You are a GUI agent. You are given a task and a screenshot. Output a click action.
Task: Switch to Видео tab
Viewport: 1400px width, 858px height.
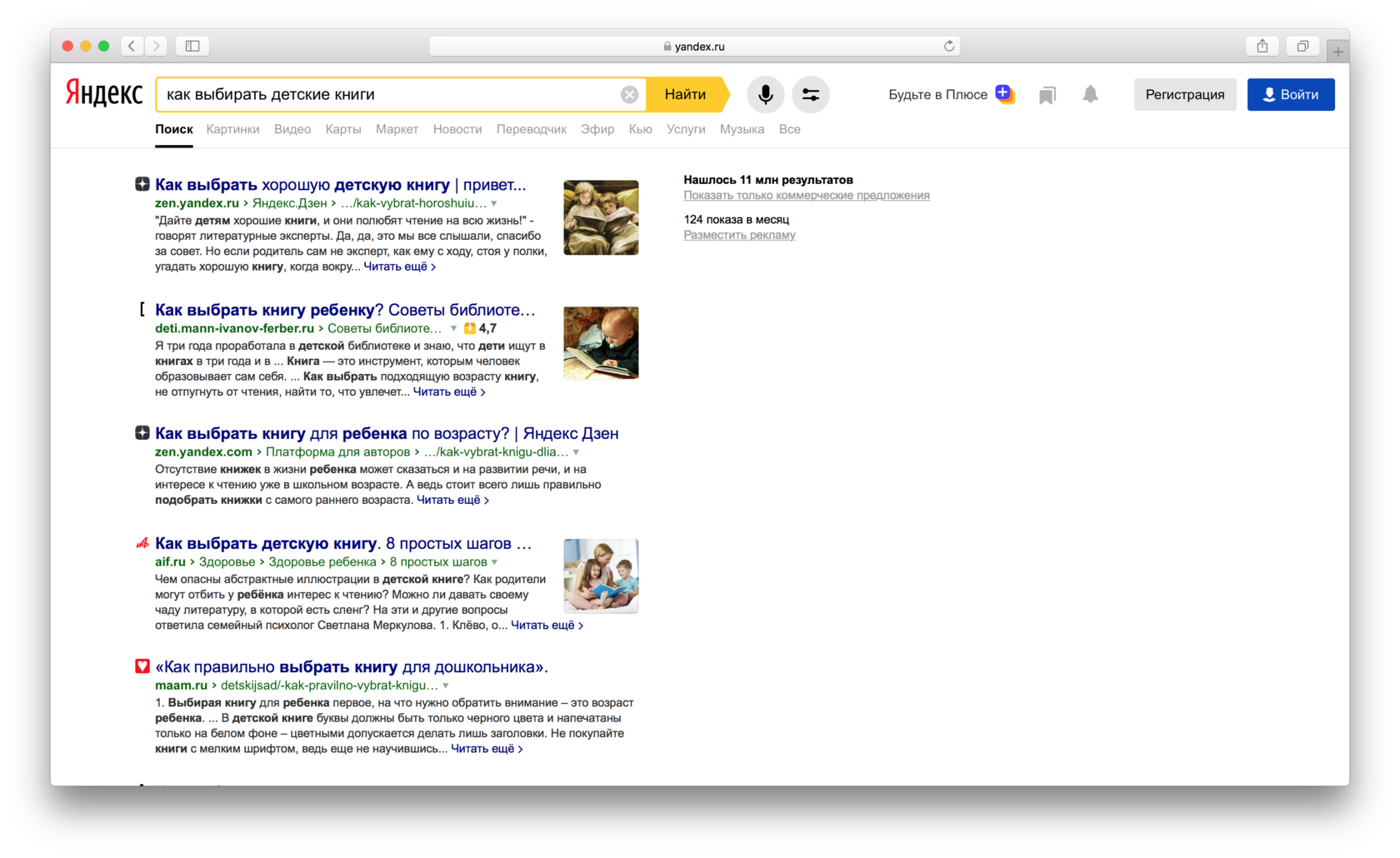tap(292, 129)
